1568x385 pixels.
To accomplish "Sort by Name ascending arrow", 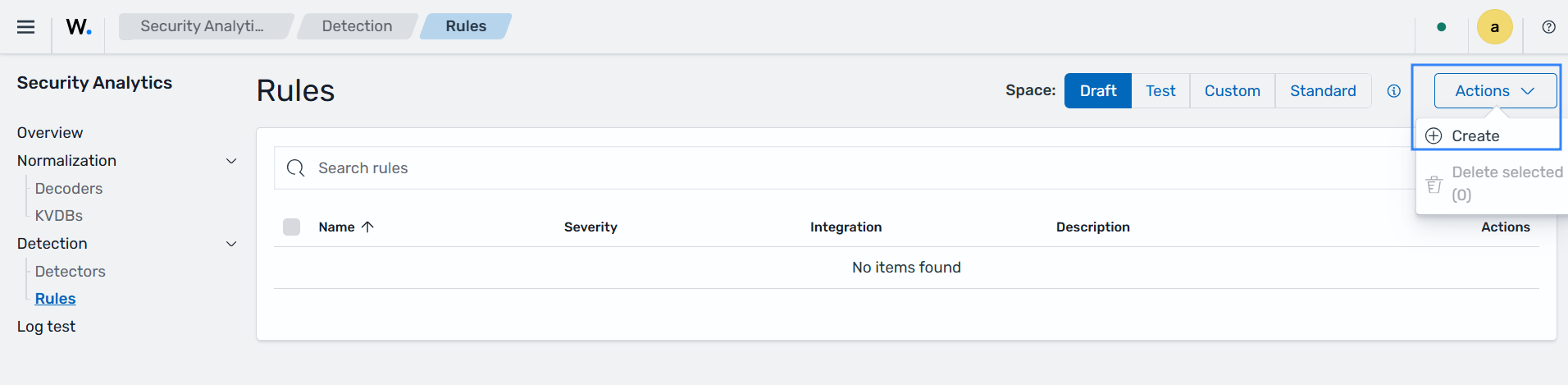I will click(x=367, y=227).
